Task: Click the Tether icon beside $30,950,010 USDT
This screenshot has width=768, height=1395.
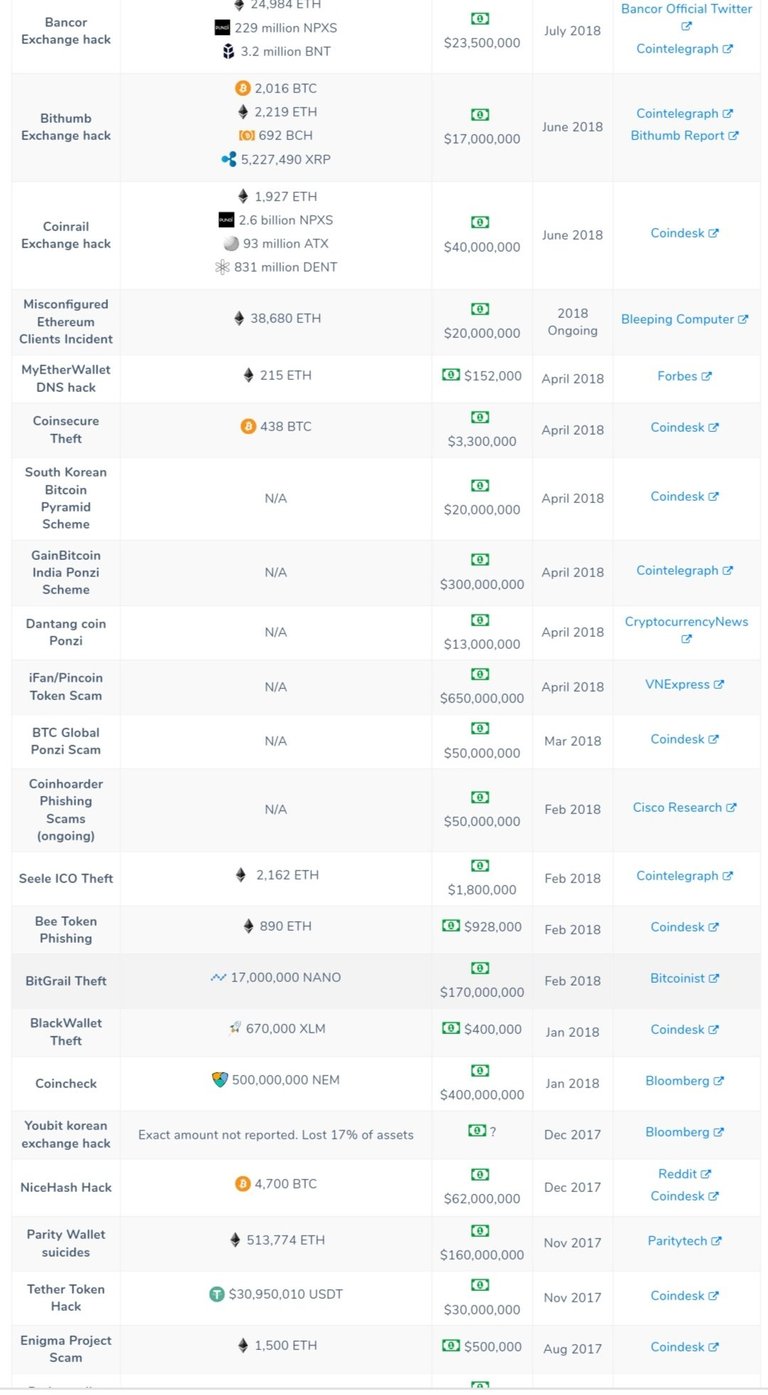Action: [x=217, y=1294]
